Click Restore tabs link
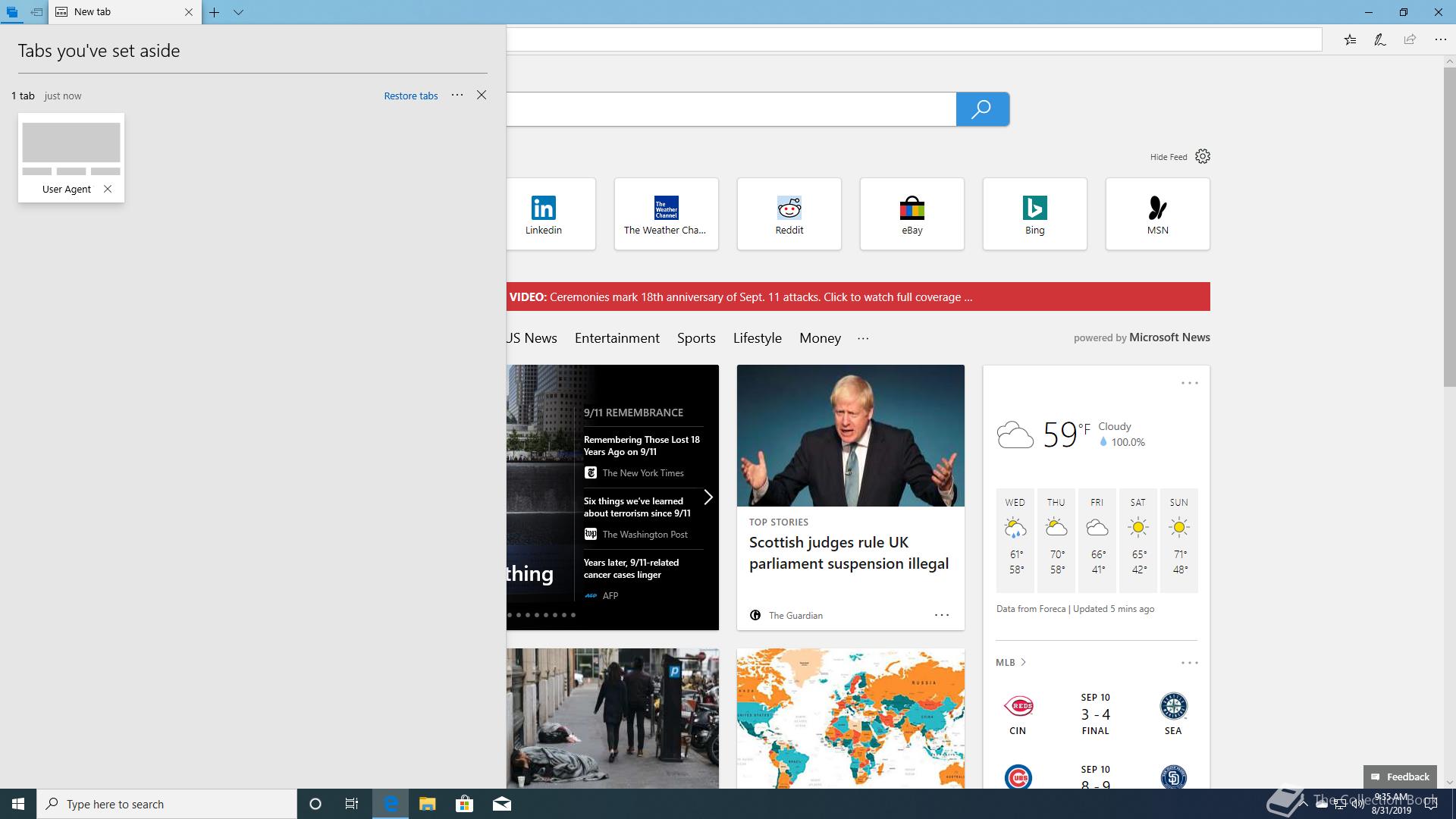Screen dimensions: 1456x819 pyautogui.click(x=411, y=96)
